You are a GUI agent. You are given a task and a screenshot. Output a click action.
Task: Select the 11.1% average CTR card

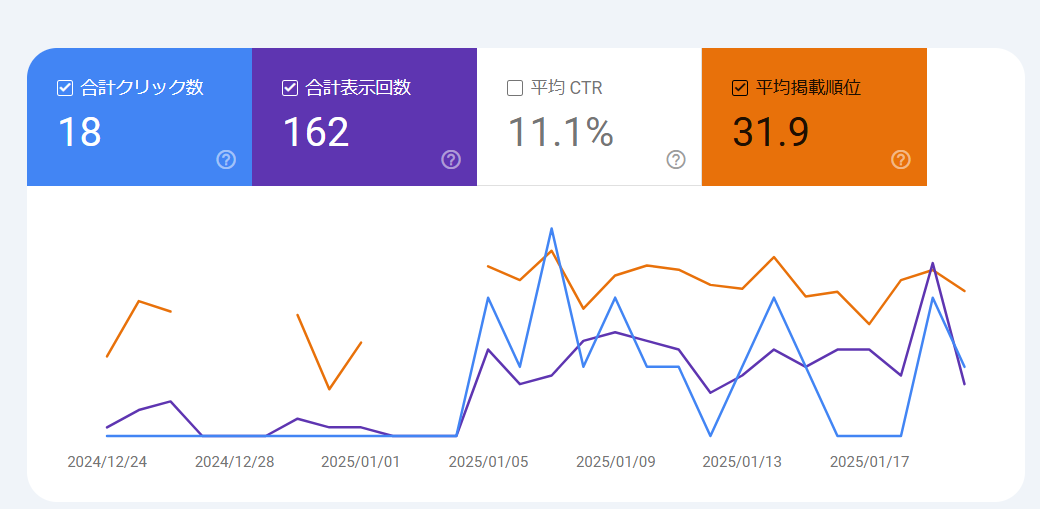coord(589,117)
